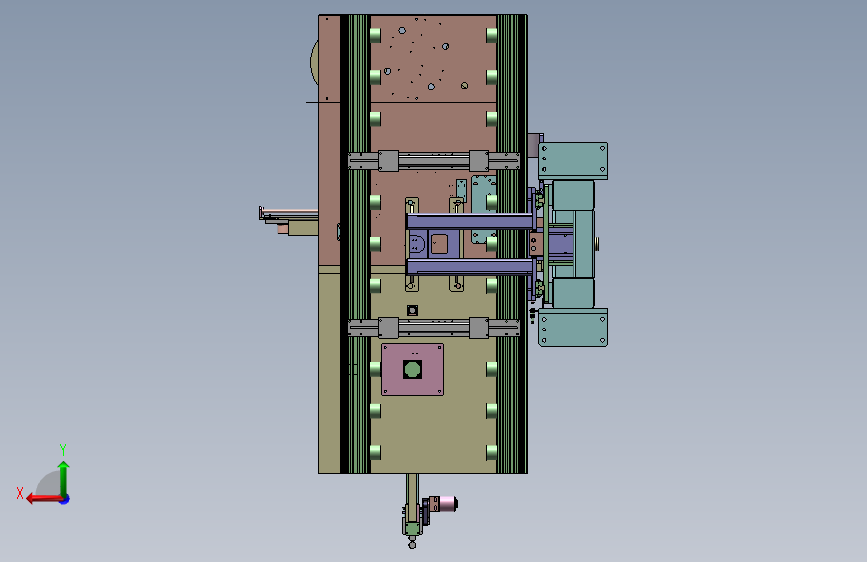This screenshot has width=867, height=562.
Task: Select the arm protruding from the frame's left side
Action: coord(289,221)
